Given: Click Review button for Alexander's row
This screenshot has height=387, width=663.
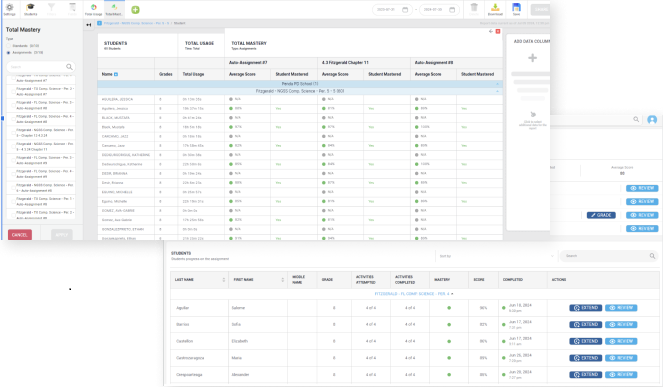Looking at the screenshot, I should 621,375.
